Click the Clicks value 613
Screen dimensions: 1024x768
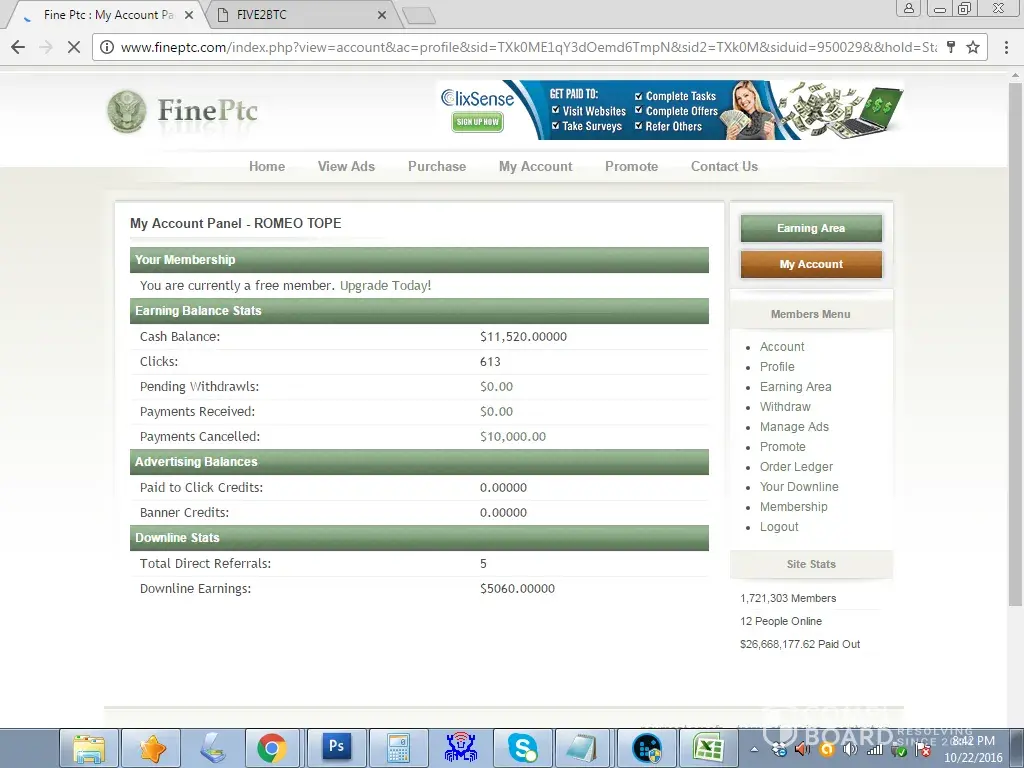[x=490, y=362]
